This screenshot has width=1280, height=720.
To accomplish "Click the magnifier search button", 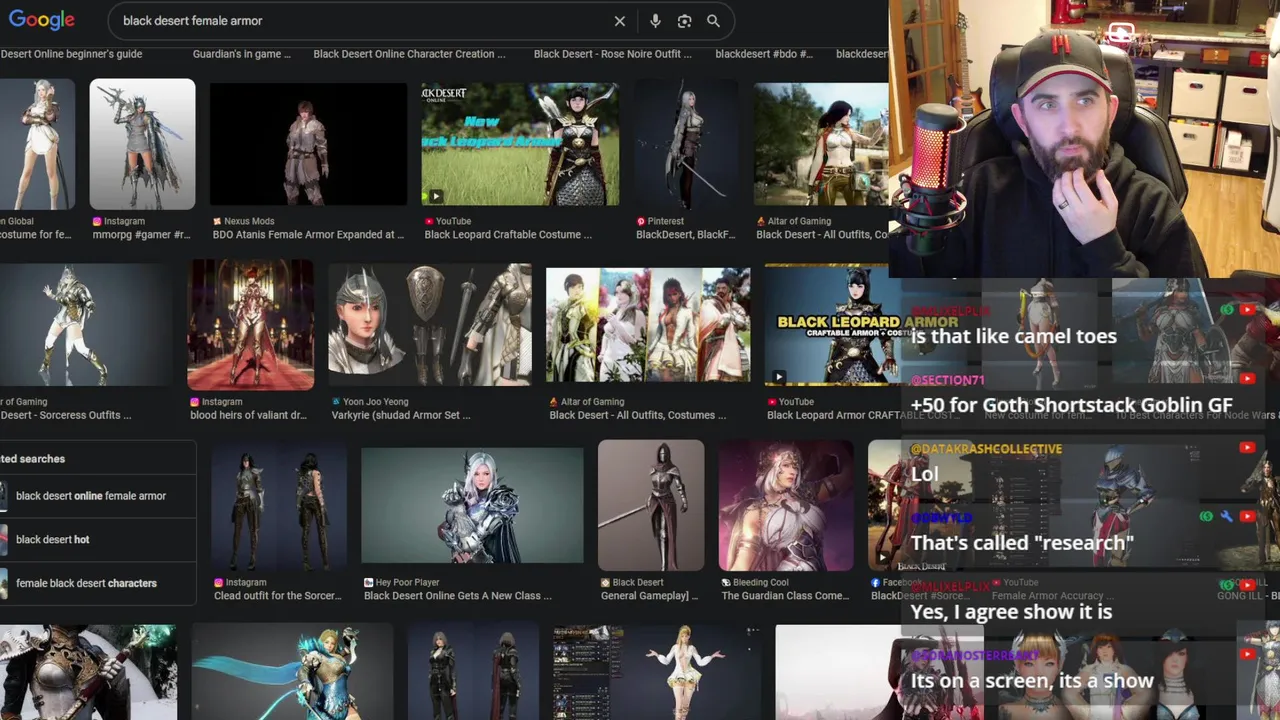I will (x=713, y=21).
